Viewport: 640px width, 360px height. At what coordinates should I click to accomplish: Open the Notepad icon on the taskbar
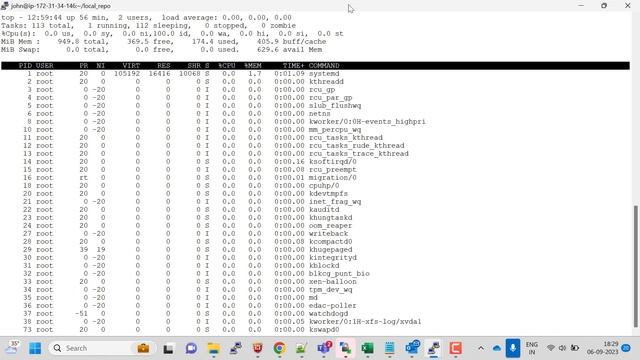[390, 349]
